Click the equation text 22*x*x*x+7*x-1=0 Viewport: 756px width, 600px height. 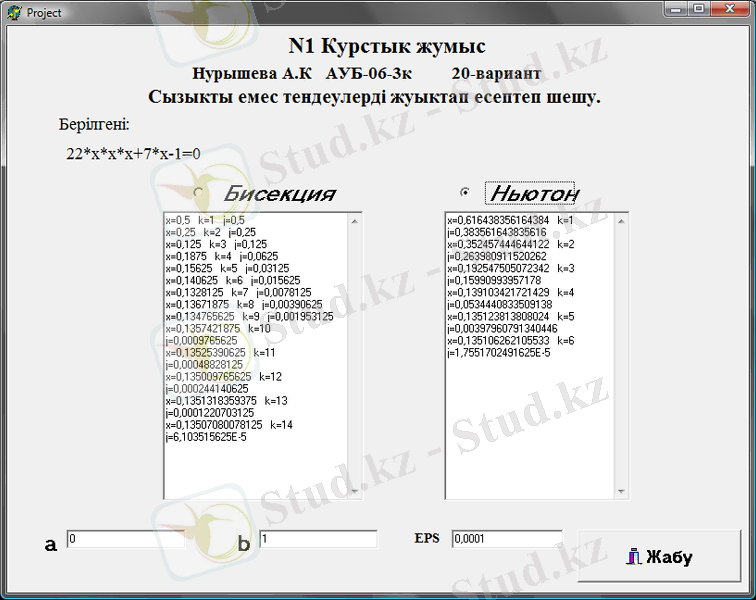133,154
